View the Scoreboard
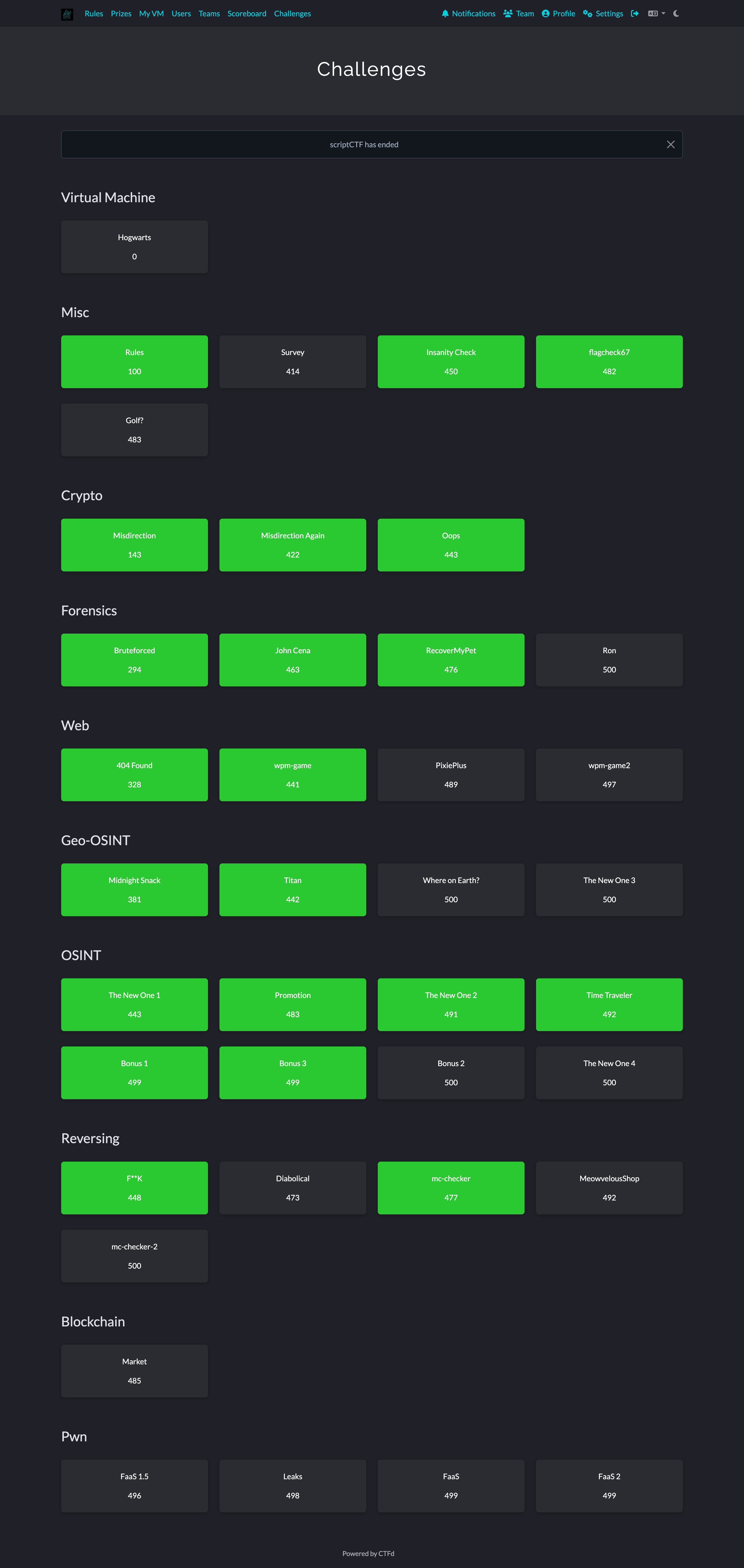The image size is (744, 1568). coord(247,13)
